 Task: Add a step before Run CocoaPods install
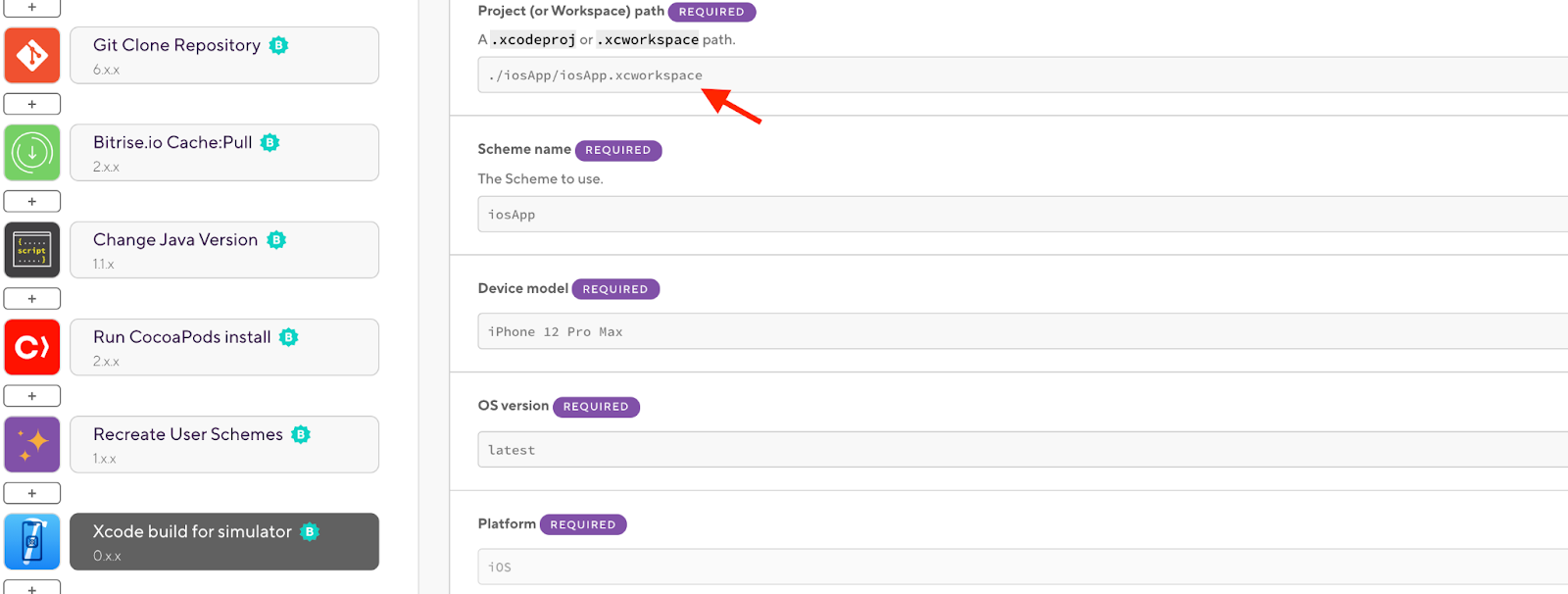pyautogui.click(x=31, y=298)
